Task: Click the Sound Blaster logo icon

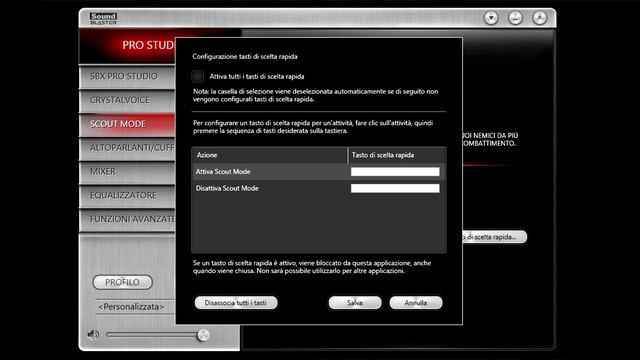Action: [x=103, y=18]
